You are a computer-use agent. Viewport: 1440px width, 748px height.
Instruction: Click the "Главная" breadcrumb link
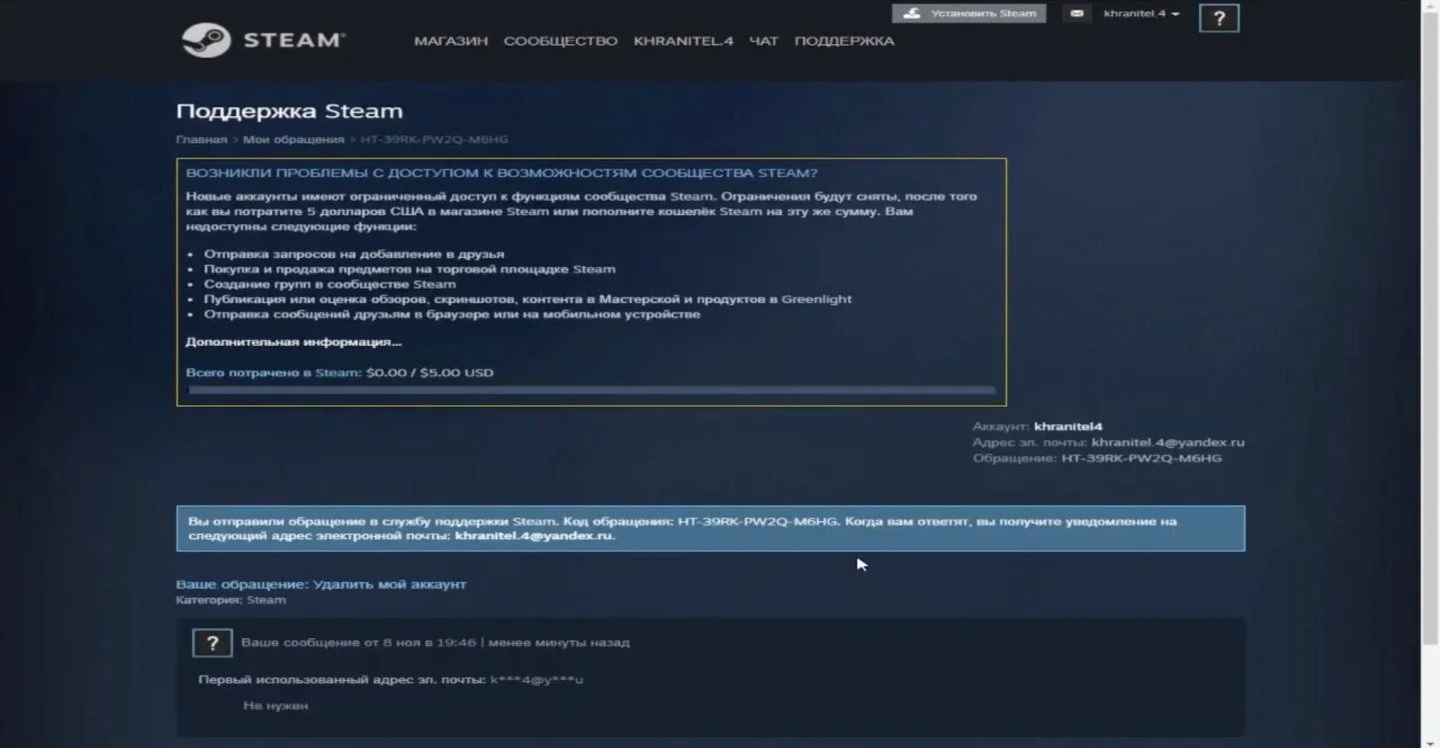[201, 140]
